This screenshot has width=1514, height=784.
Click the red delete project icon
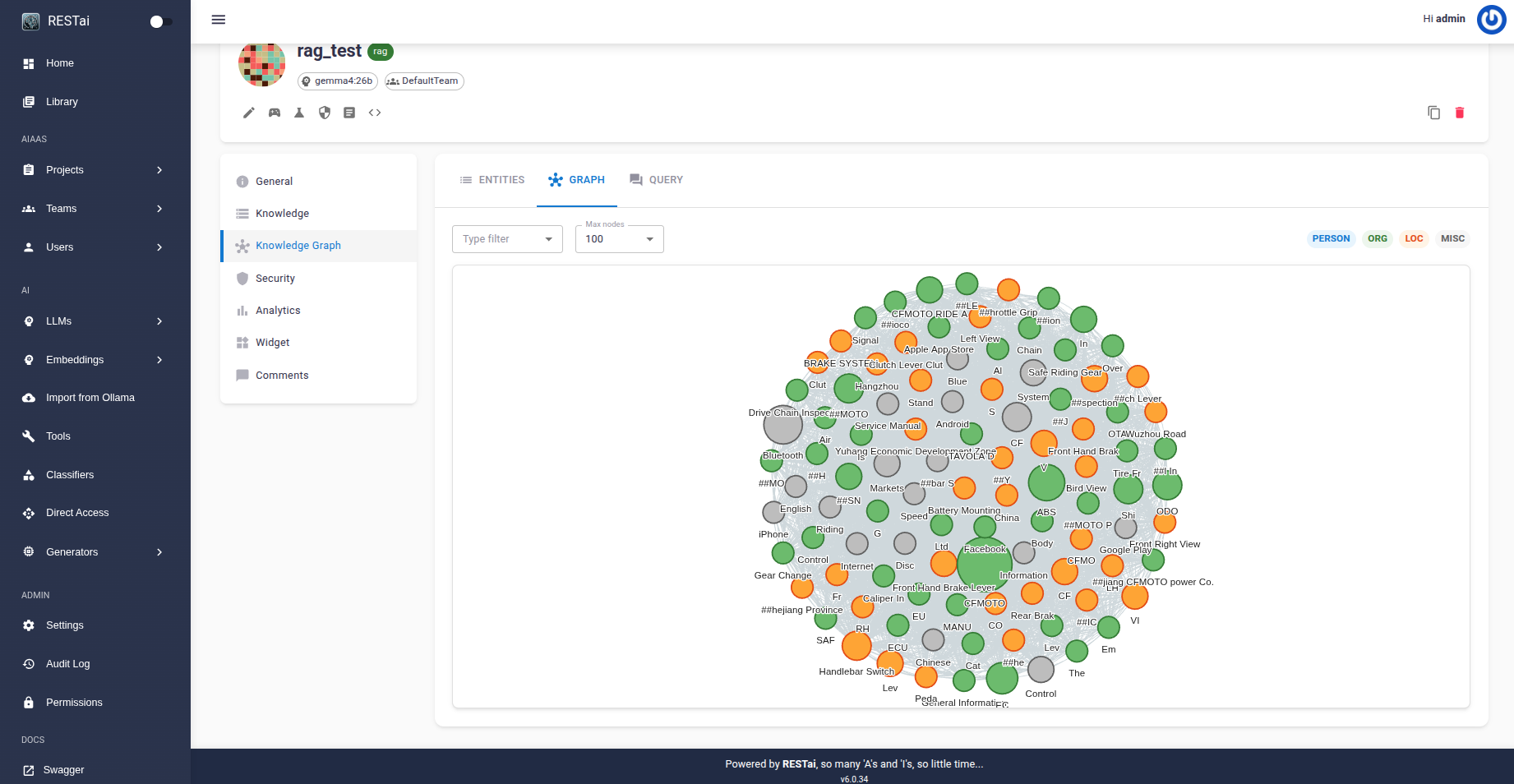1460,113
